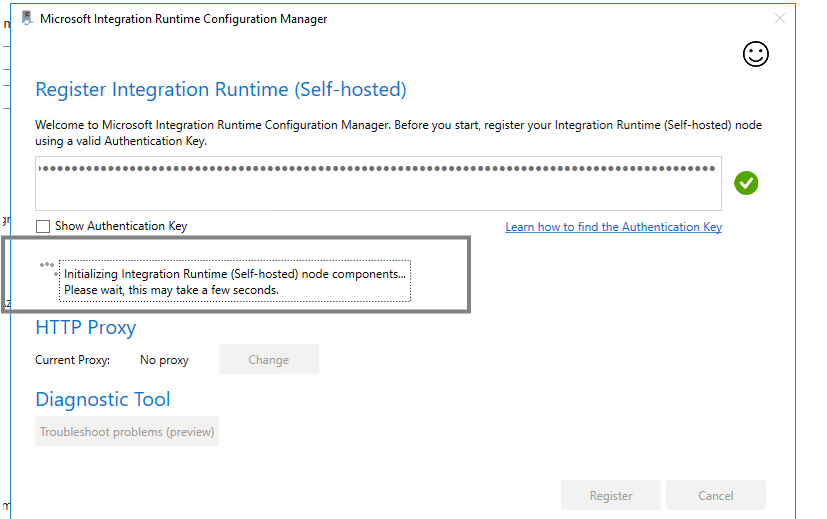Click the loading spinner dots icon

(47, 267)
